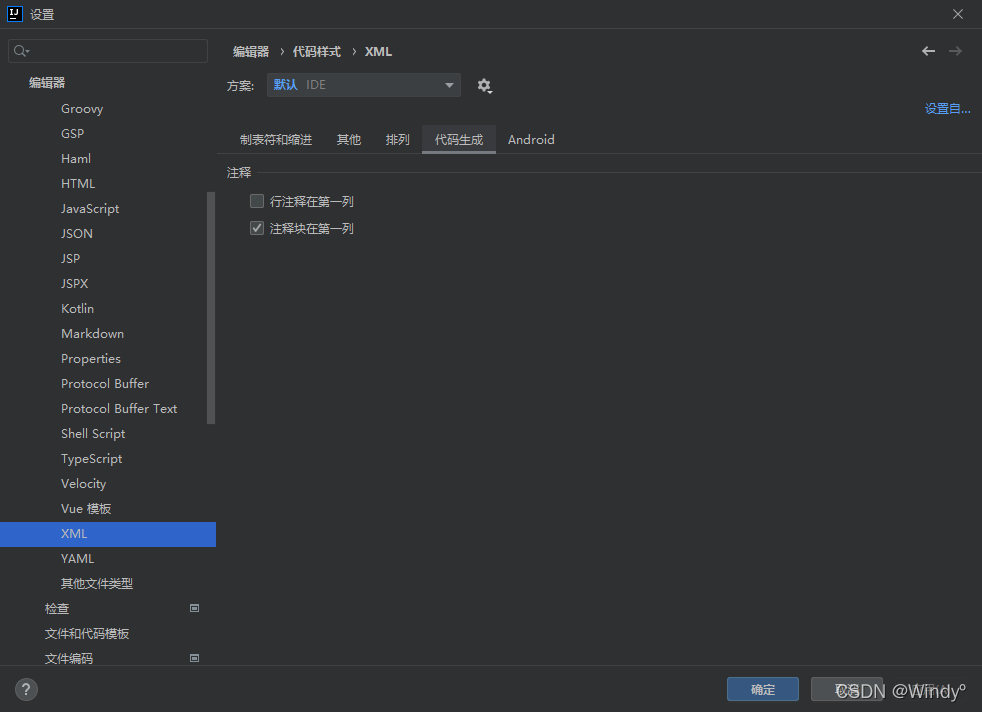Open 文件和代码模板 settings page
Image resolution: width=982 pixels, height=712 pixels.
tap(86, 634)
